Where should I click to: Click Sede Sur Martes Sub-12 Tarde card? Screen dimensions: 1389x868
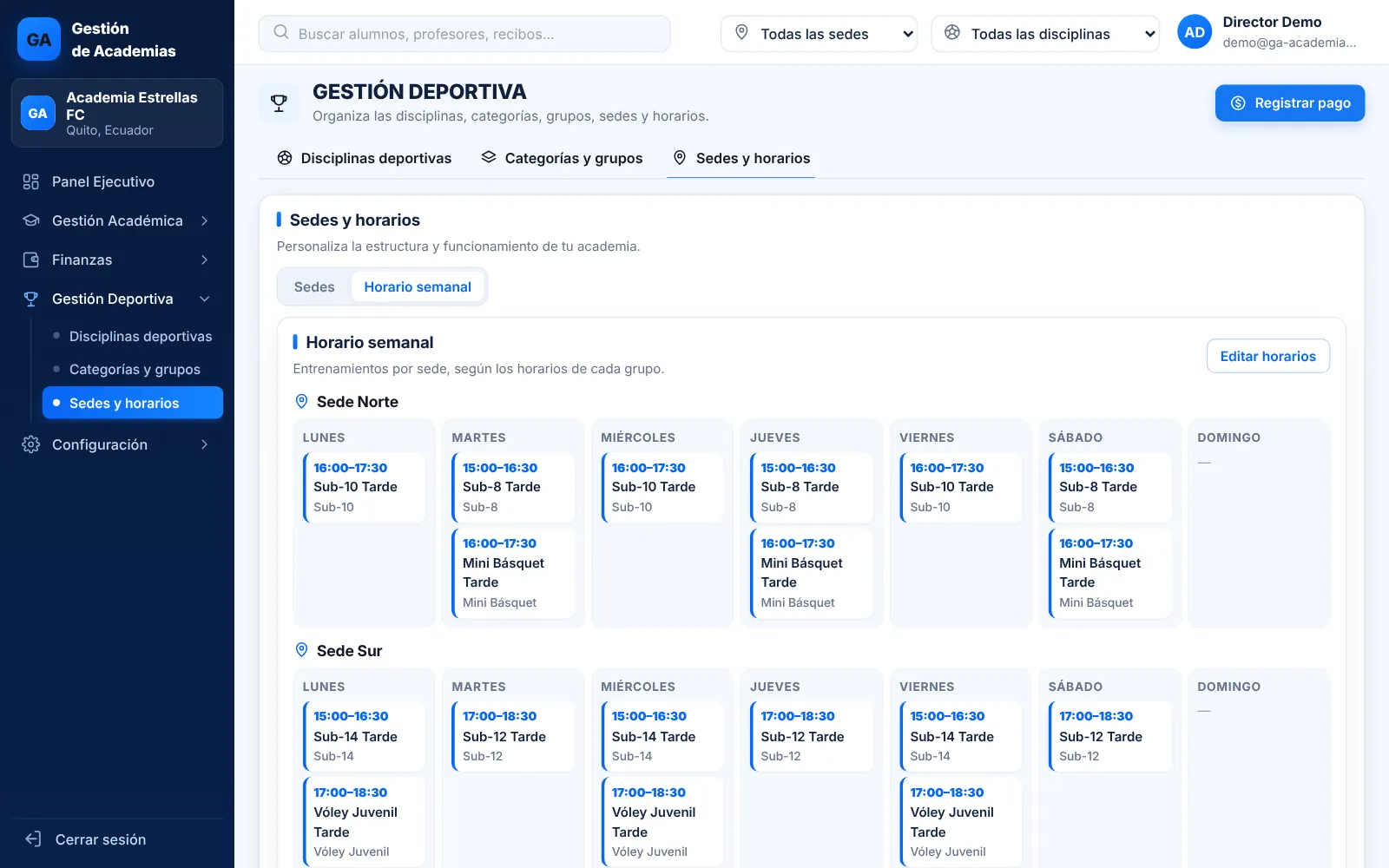click(x=513, y=736)
